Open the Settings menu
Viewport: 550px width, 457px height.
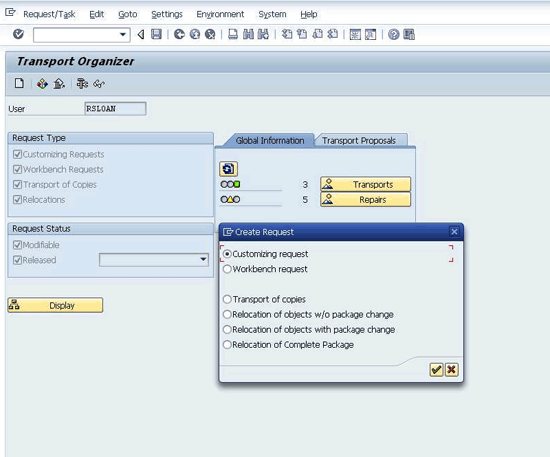point(167,14)
